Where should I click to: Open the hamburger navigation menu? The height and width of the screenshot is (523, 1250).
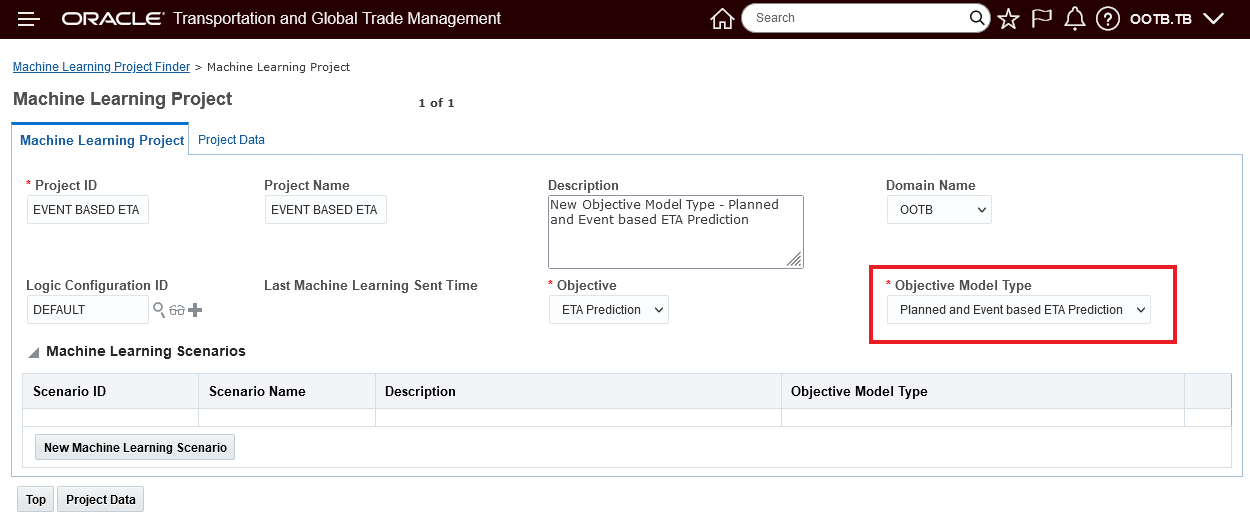point(29,19)
